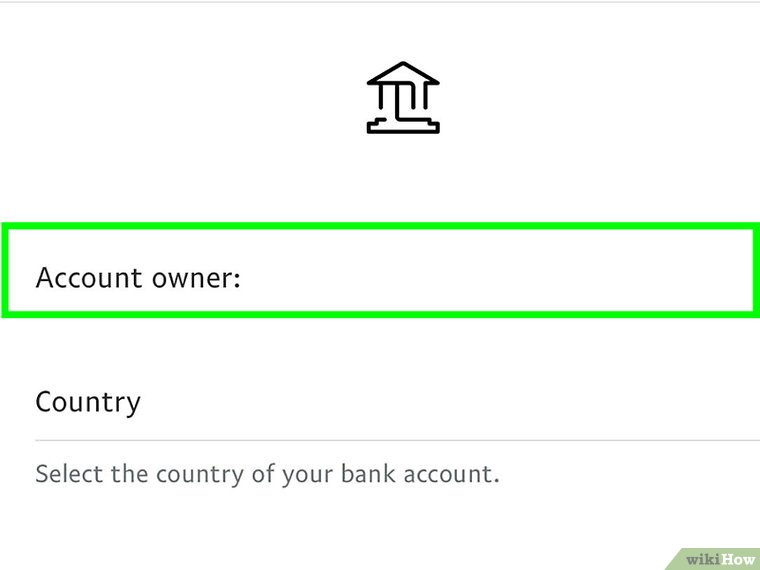Image resolution: width=760 pixels, height=570 pixels.
Task: Click the wikiHow watermark logo
Action: point(719,558)
